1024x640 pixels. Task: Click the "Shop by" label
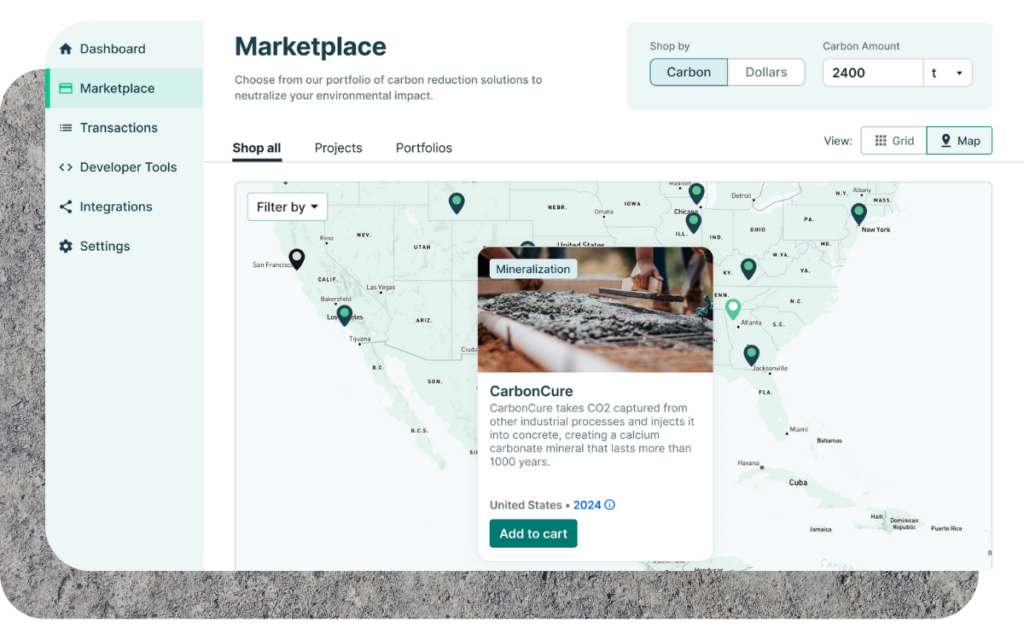pos(669,46)
